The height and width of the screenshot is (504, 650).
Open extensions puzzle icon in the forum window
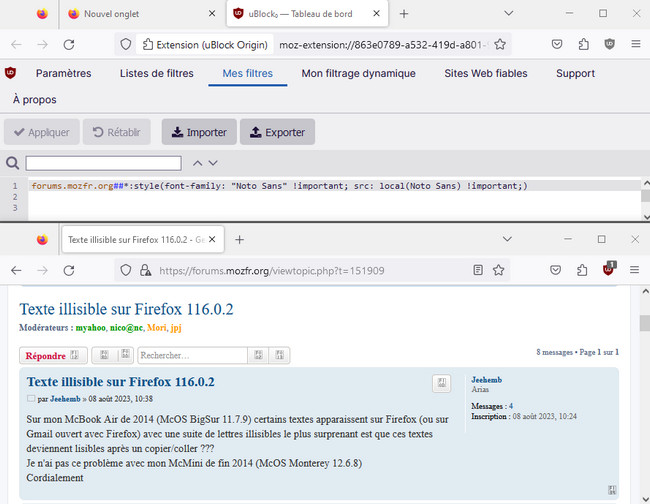(582, 270)
